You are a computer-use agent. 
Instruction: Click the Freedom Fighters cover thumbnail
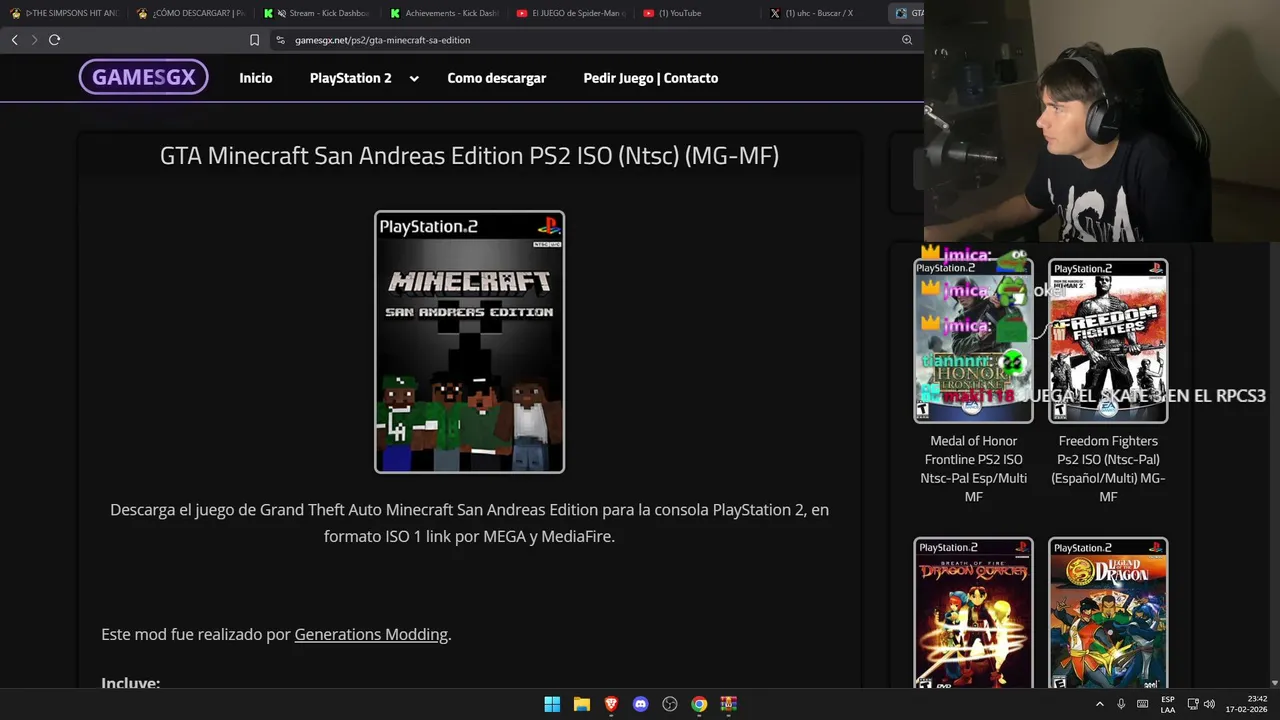1108,341
